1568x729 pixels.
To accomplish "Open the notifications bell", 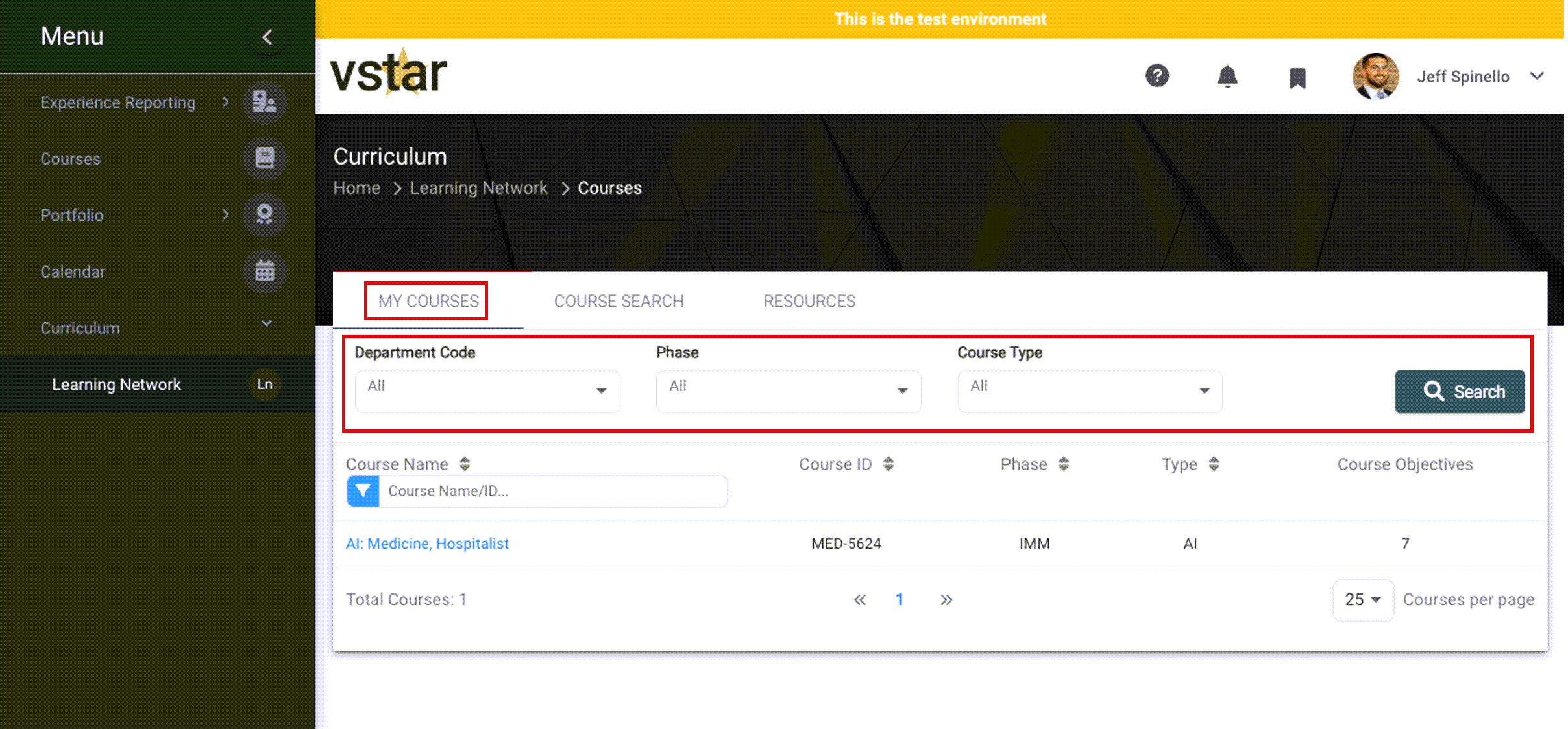I will (1227, 77).
